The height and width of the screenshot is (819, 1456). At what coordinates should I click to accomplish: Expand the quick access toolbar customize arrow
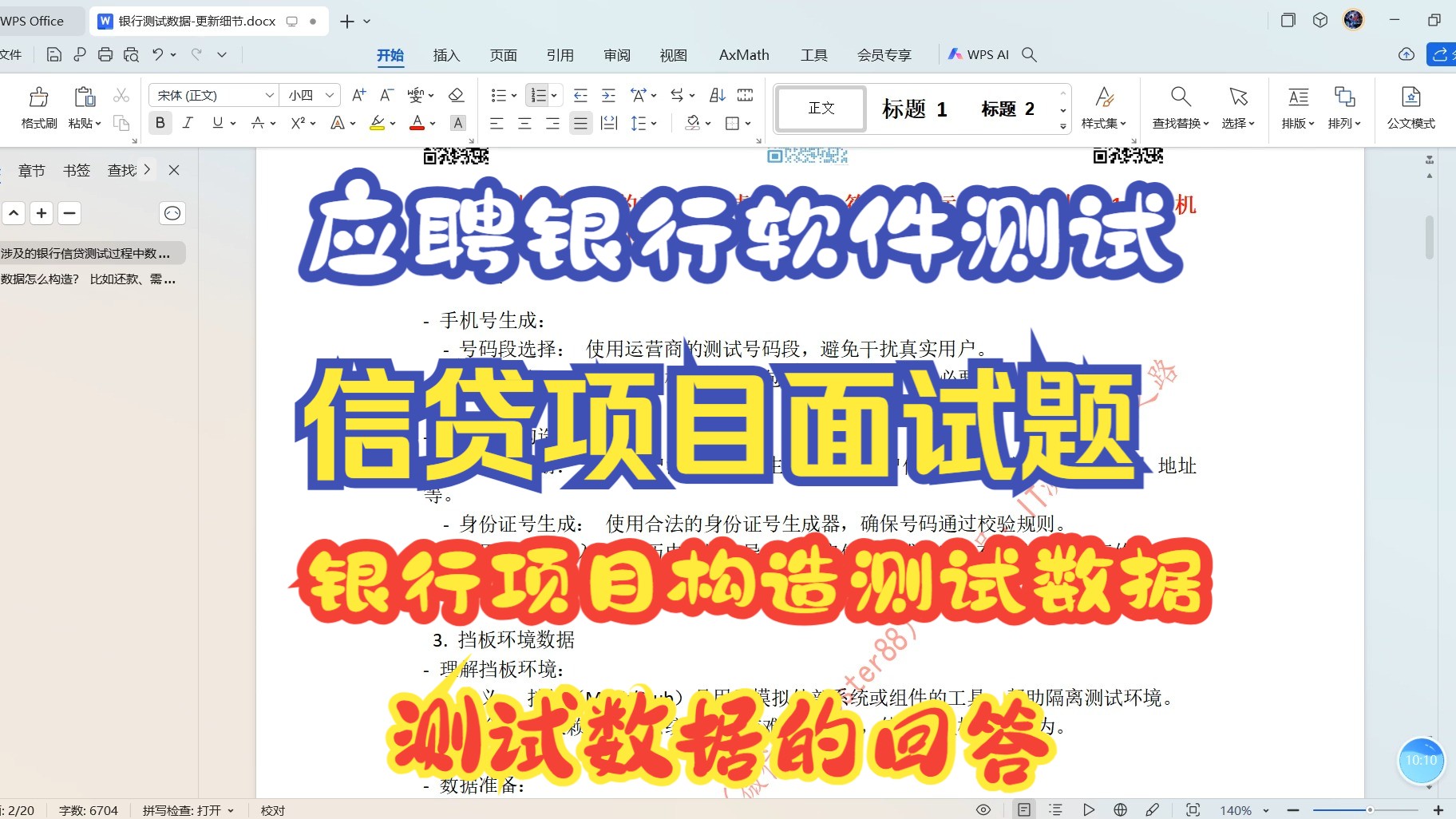coord(222,54)
